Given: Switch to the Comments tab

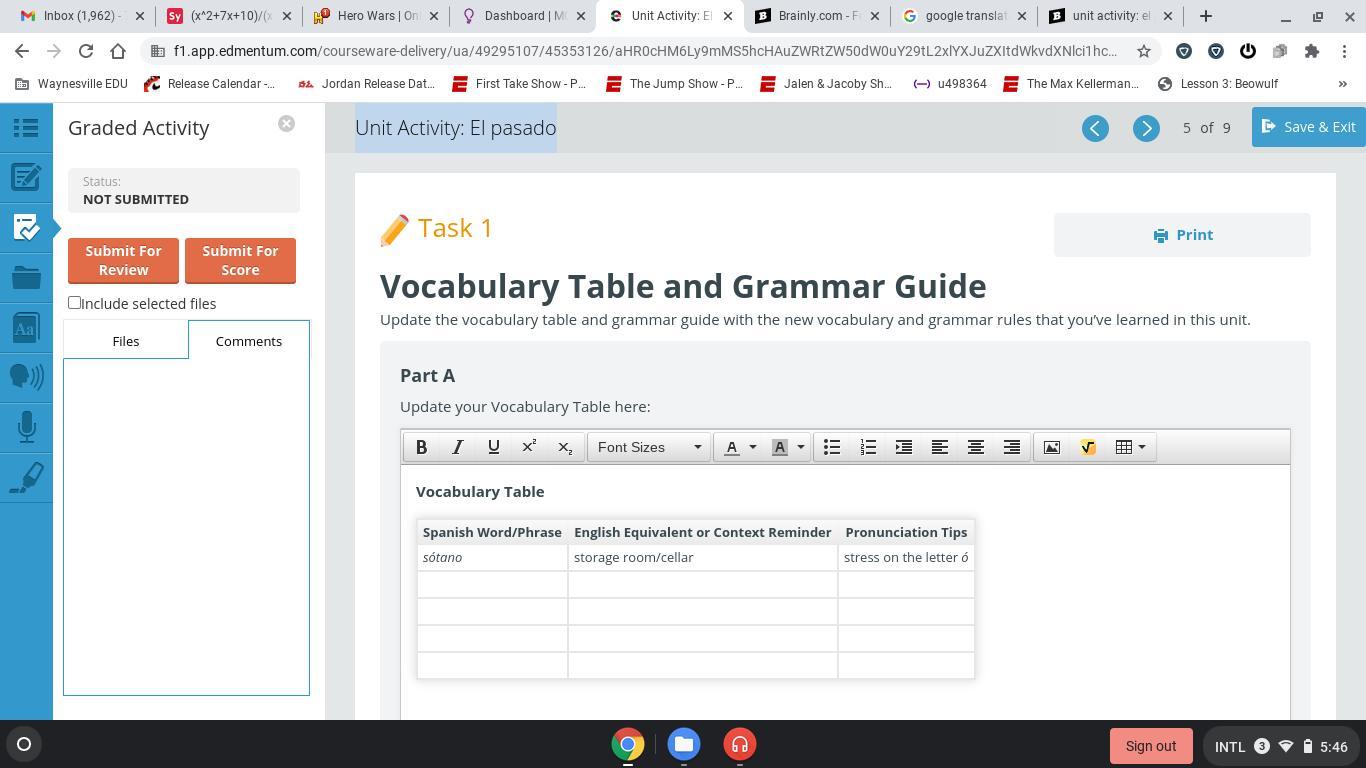Looking at the screenshot, I should pos(248,341).
